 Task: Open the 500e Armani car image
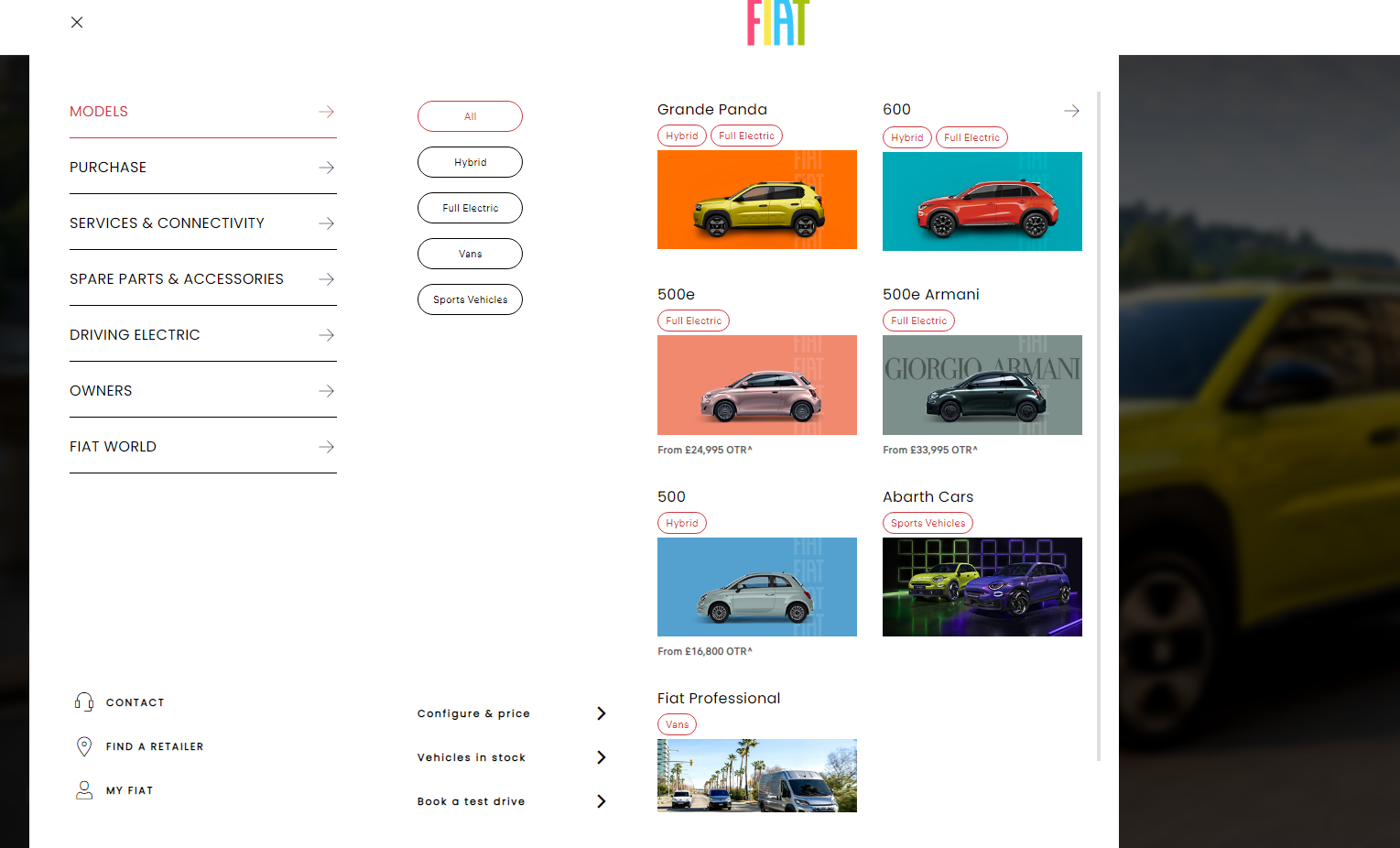pyautogui.click(x=982, y=385)
